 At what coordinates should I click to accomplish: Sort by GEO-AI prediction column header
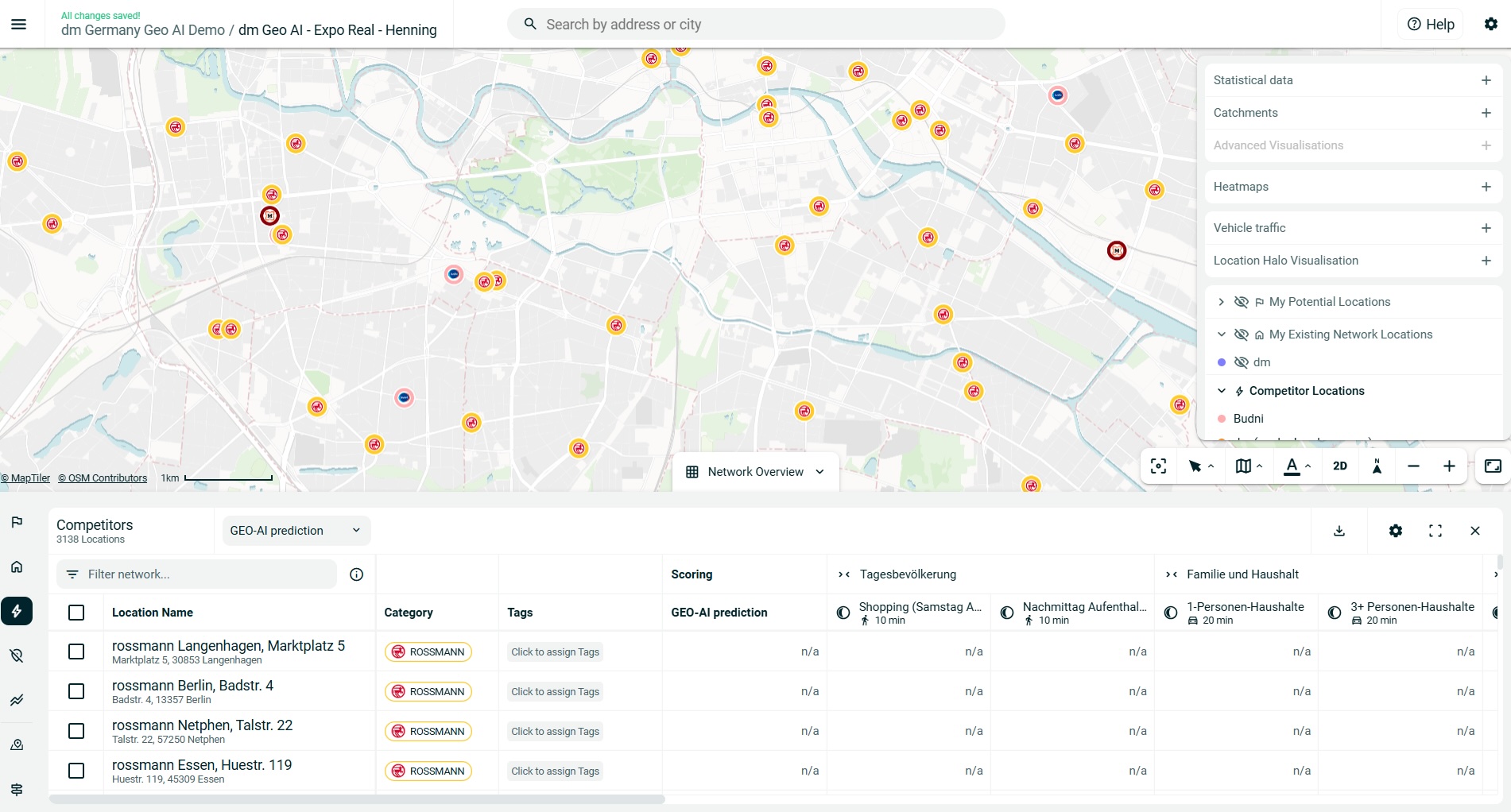point(719,613)
